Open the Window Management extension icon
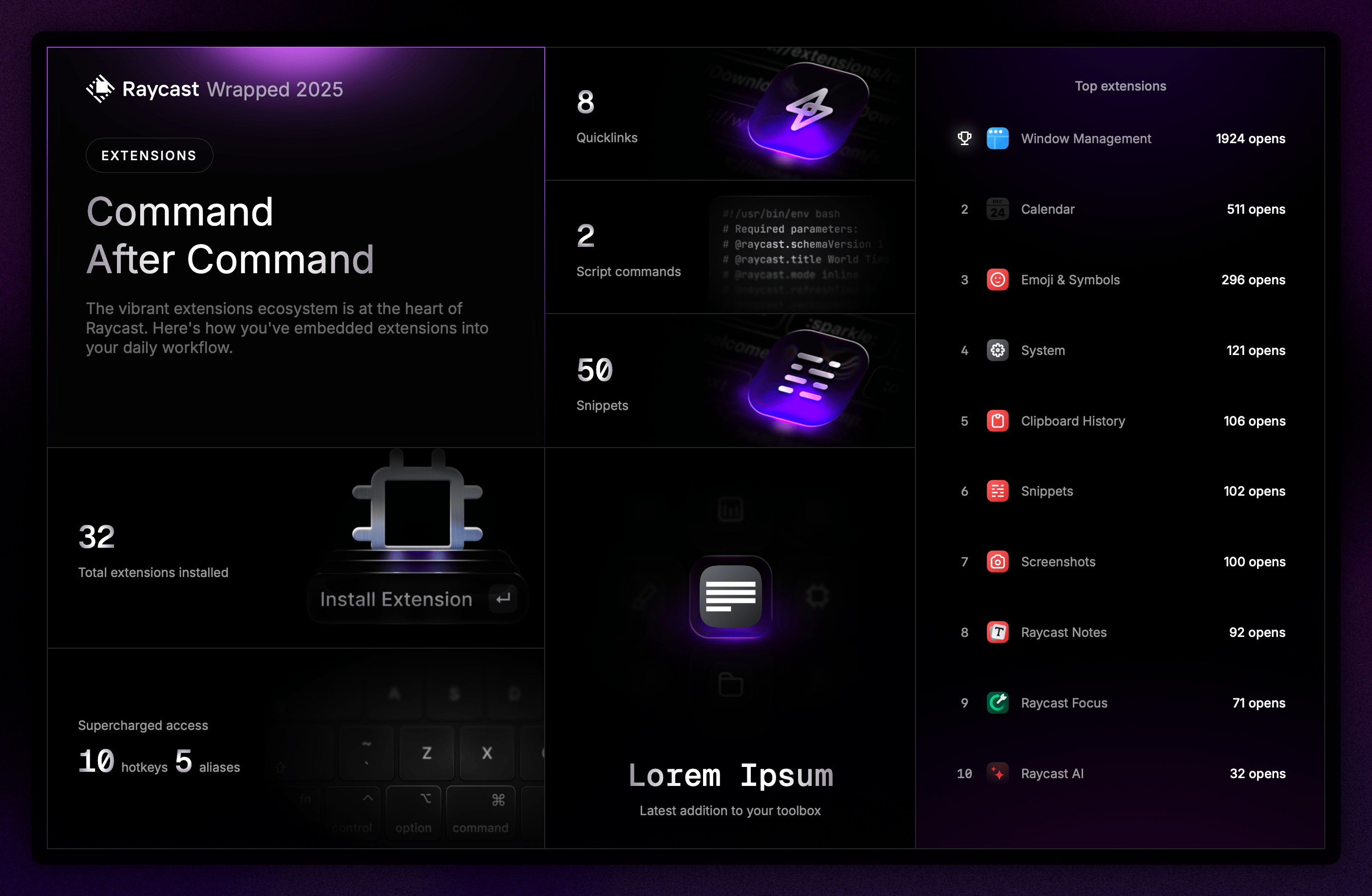The width and height of the screenshot is (1372, 896). click(x=998, y=138)
